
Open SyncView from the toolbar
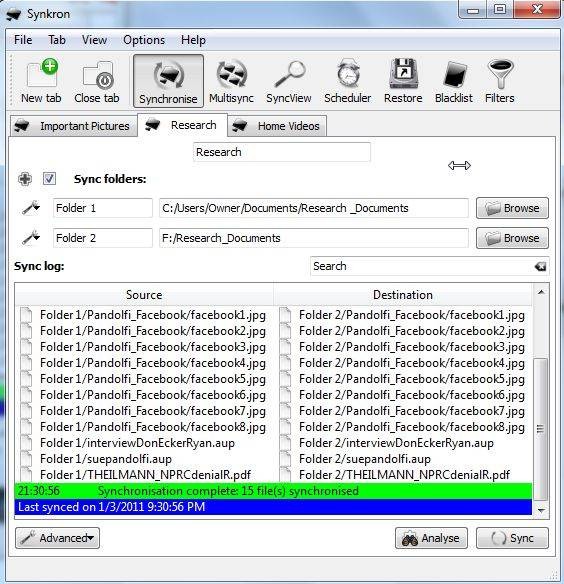(289, 81)
